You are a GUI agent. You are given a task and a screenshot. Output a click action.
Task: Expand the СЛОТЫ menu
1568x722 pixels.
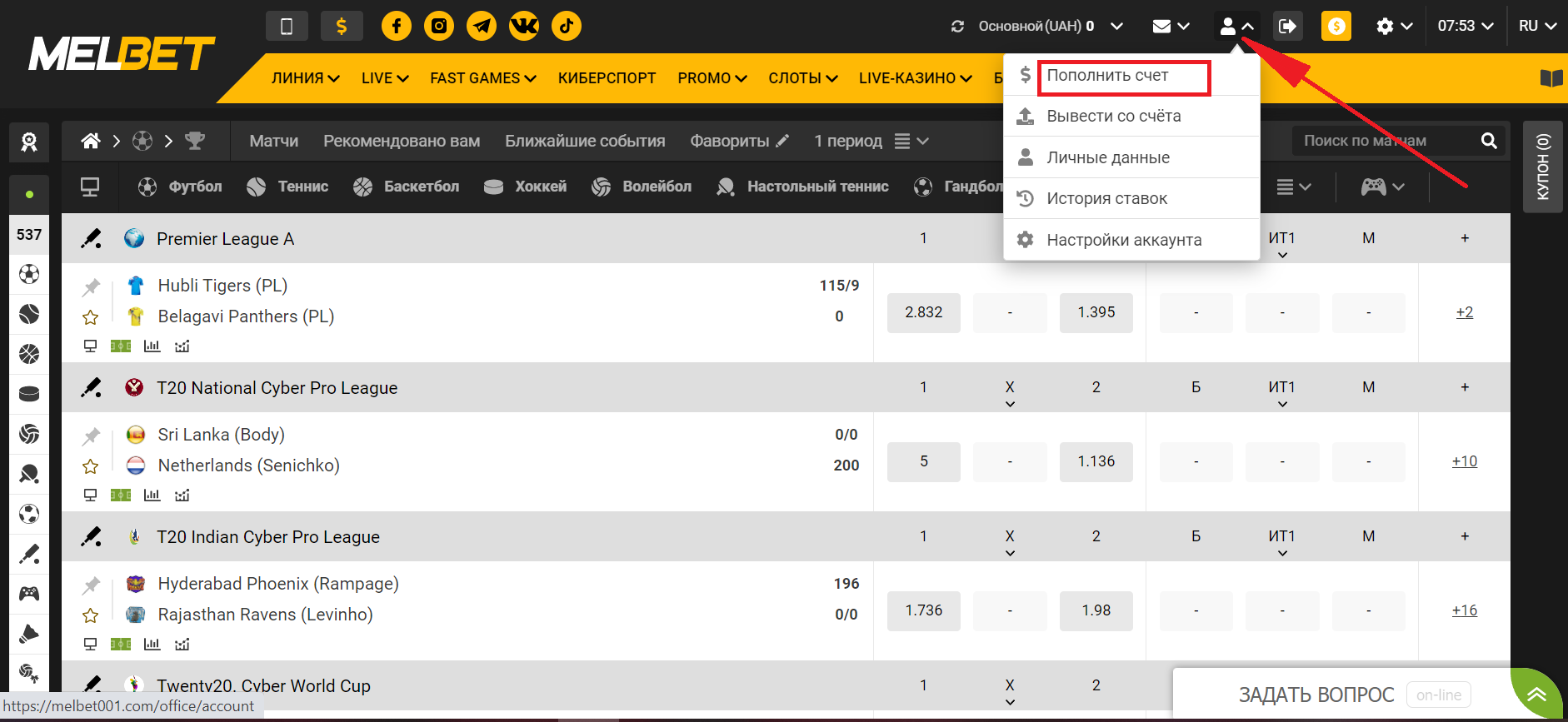click(x=803, y=78)
